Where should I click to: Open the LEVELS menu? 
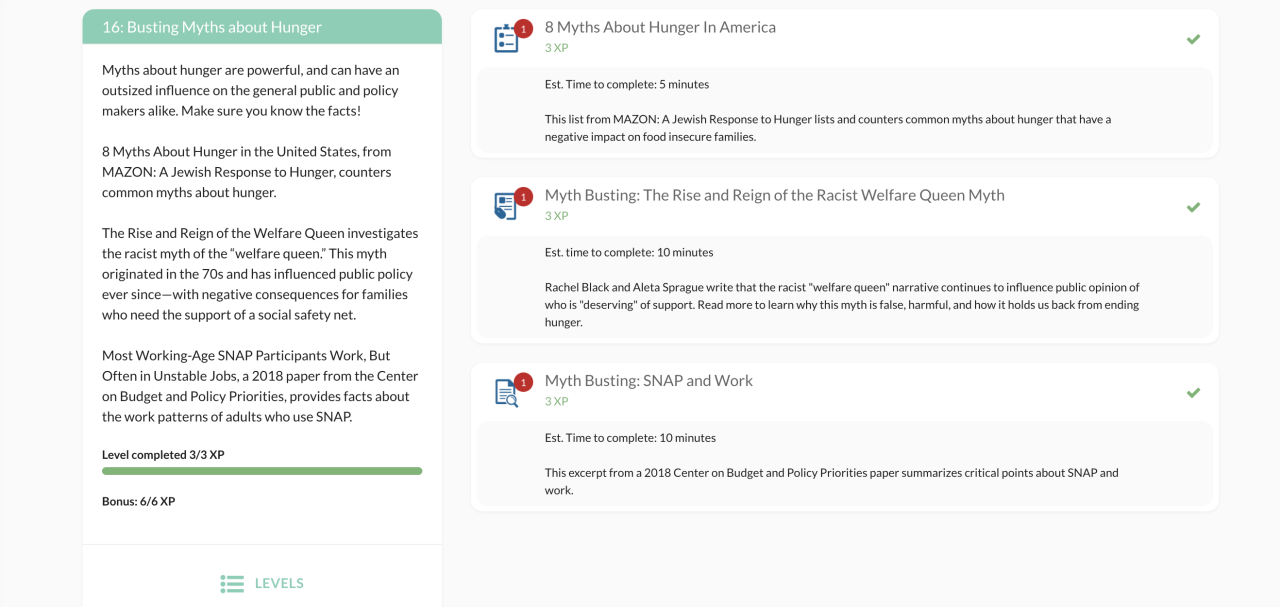(x=279, y=583)
